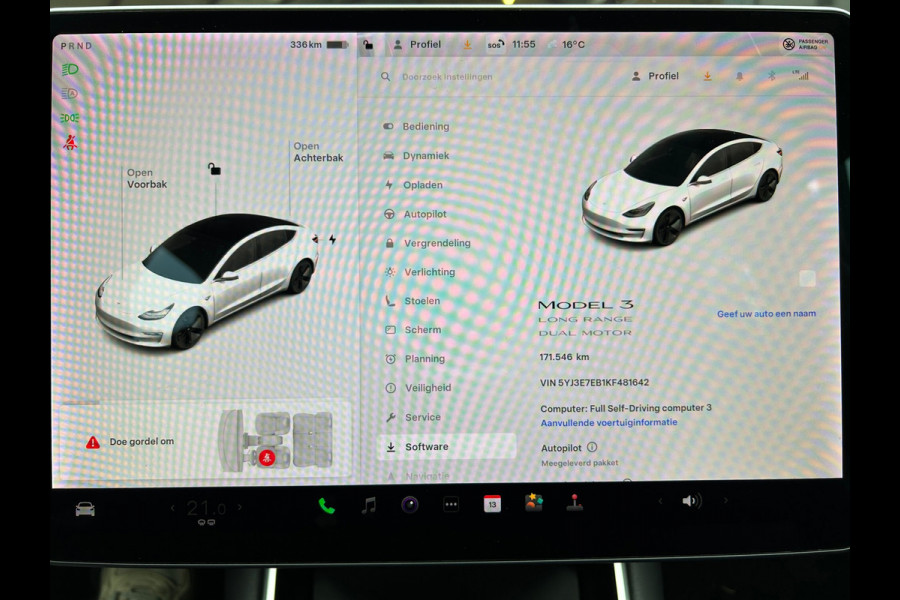The image size is (900, 600).
Task: Open the toybox app icon
Action: [x=534, y=503]
